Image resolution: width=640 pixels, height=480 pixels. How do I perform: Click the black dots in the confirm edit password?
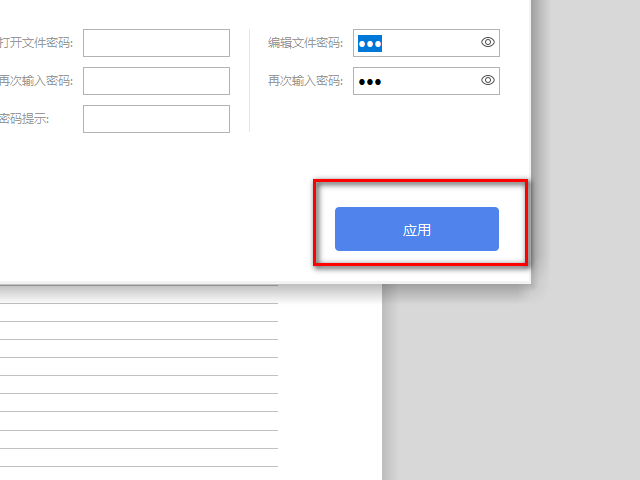[370, 82]
